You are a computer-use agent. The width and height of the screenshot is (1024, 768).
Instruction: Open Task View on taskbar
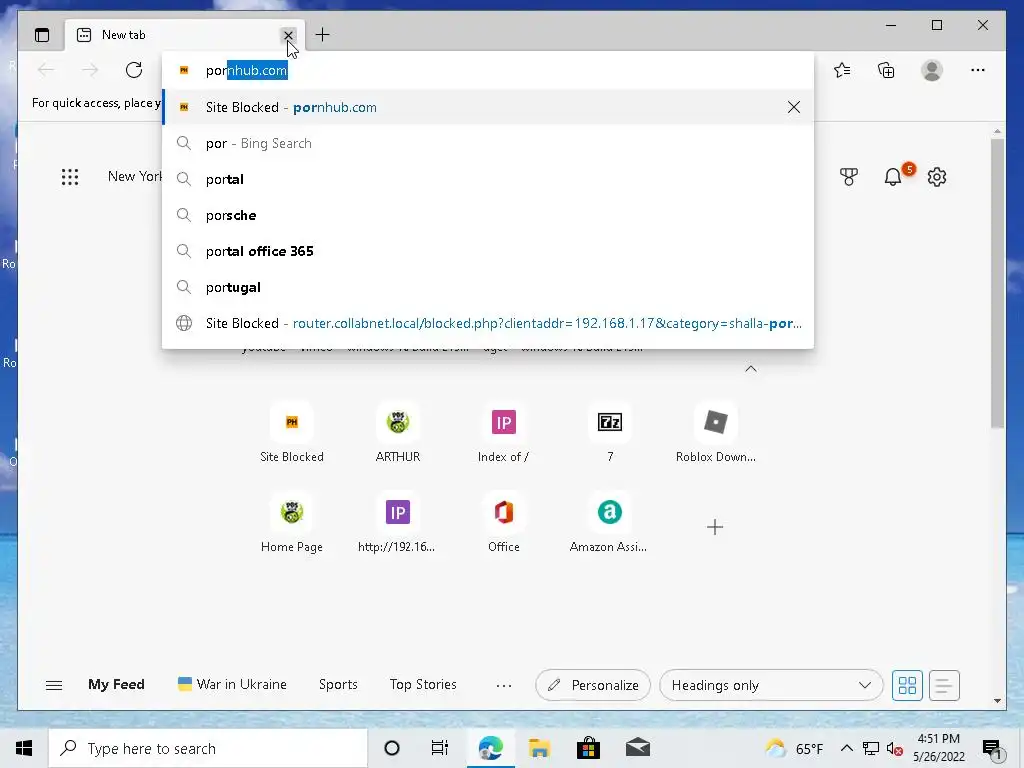(440, 748)
